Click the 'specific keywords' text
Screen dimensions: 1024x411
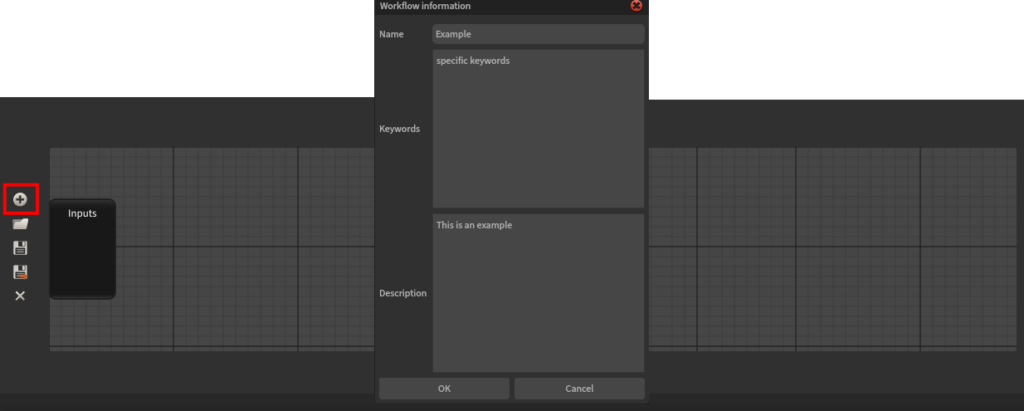tap(473, 61)
